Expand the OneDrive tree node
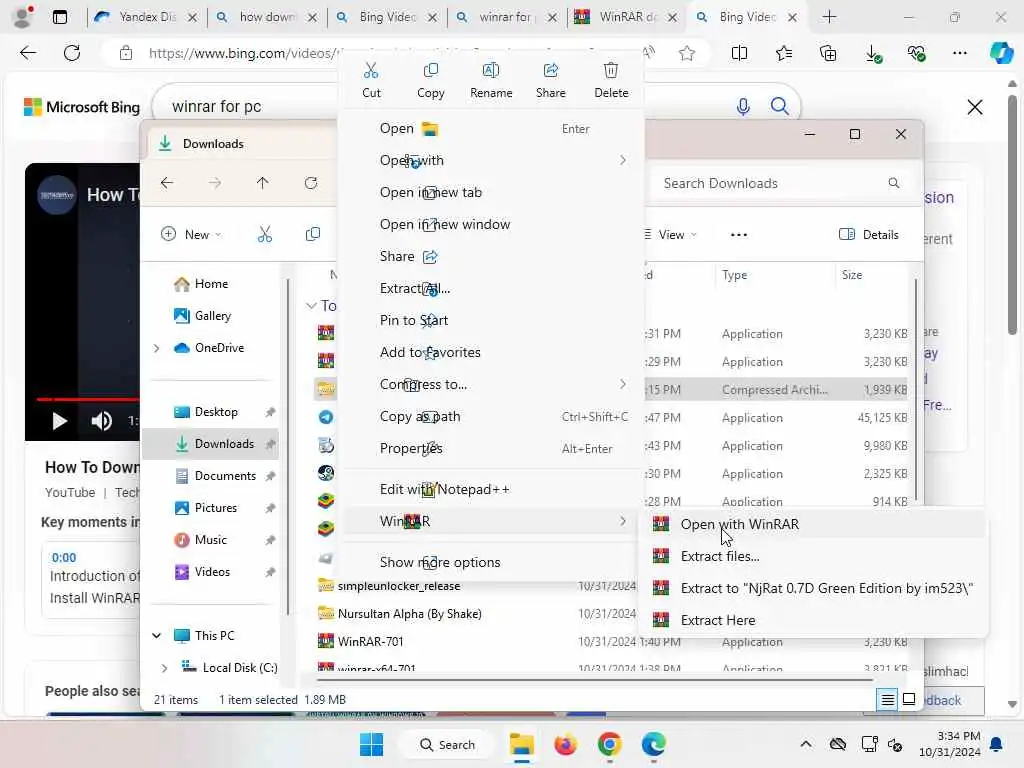This screenshot has height=768, width=1024. tap(157, 348)
